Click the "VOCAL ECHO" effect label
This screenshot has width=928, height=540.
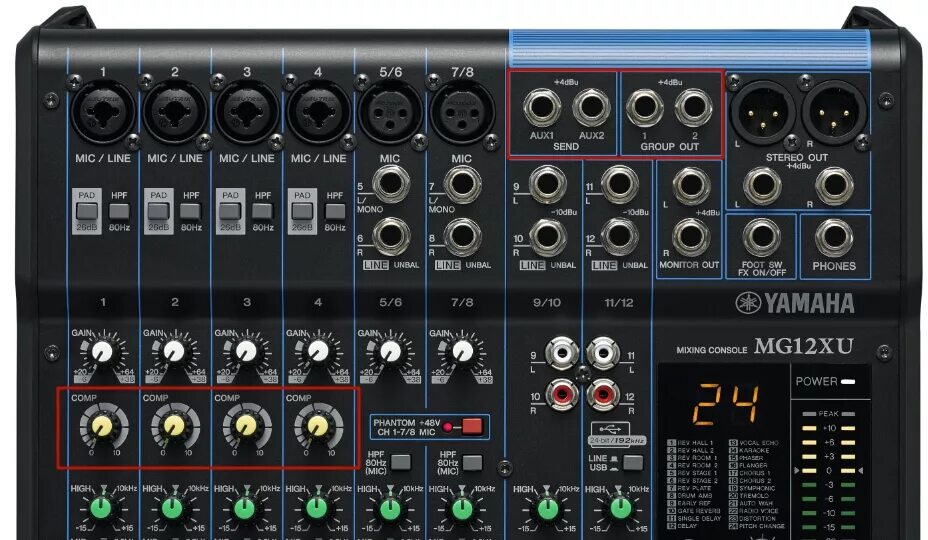(758, 443)
